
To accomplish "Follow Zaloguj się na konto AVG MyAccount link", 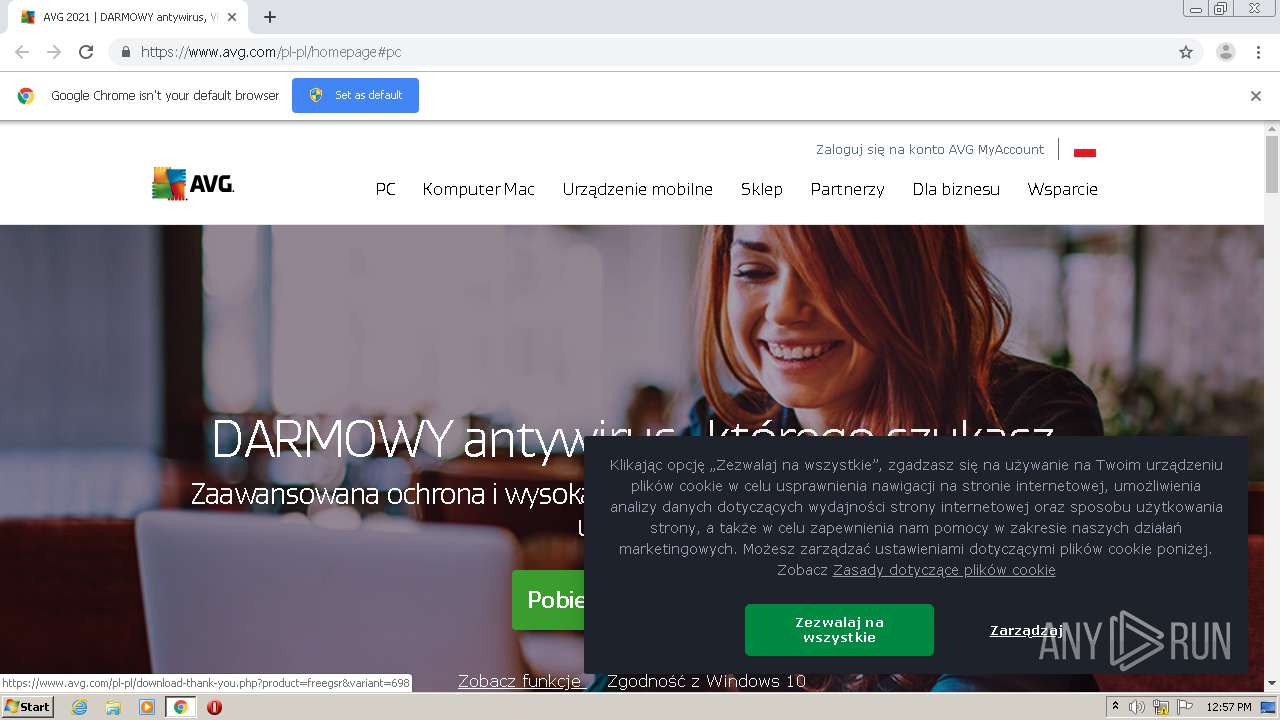I will [x=930, y=149].
